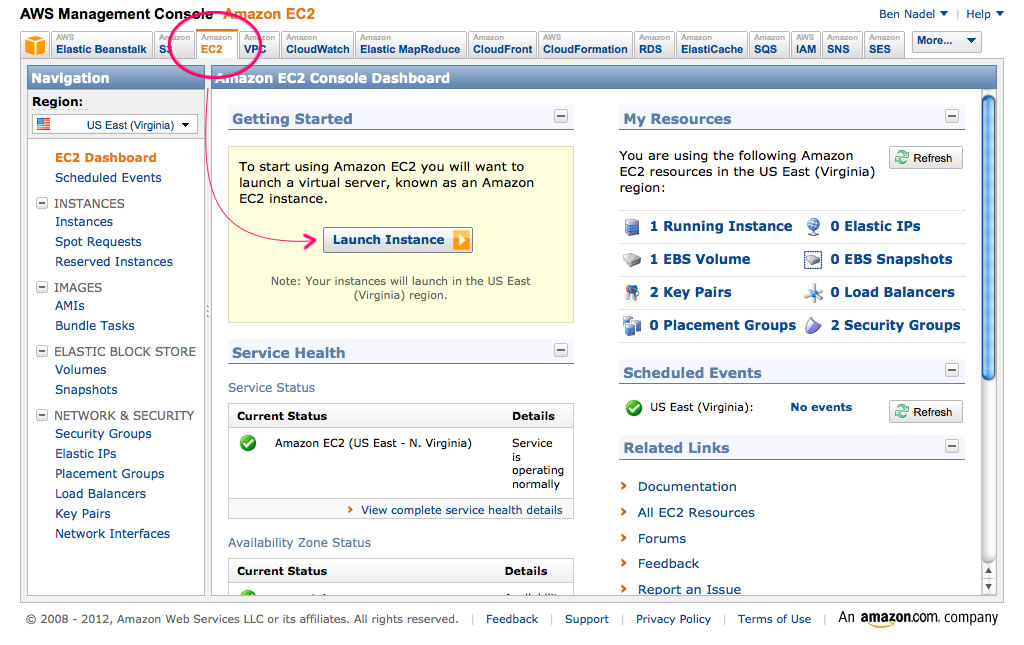Collapse the Service Health panel
This screenshot has height=645, width=1024.
pyautogui.click(x=561, y=350)
